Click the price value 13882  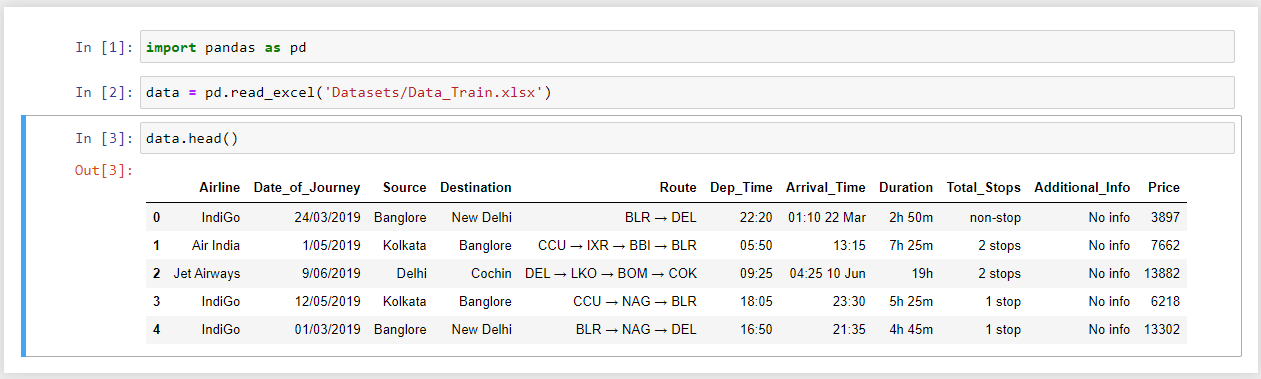(1161, 273)
